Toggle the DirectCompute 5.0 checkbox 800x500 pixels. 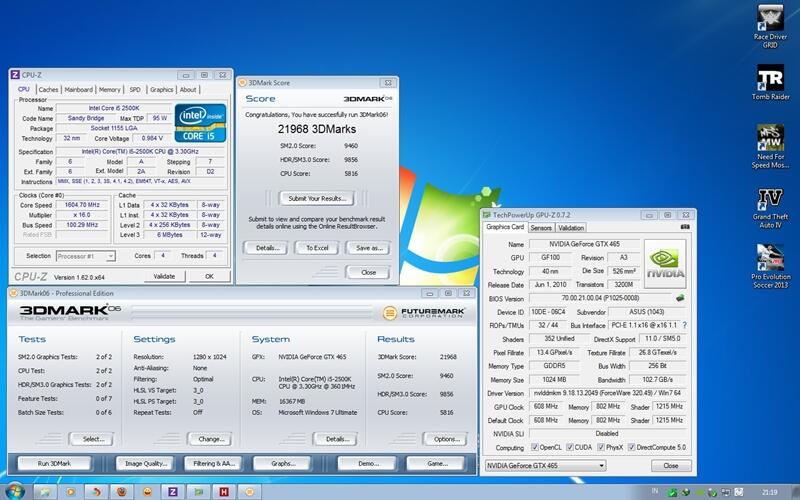click(631, 447)
